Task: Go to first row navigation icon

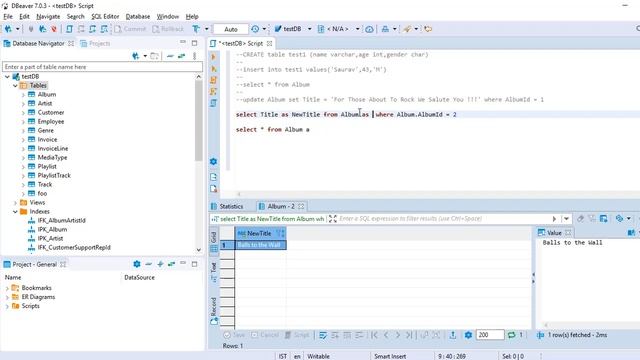Action: point(374,335)
